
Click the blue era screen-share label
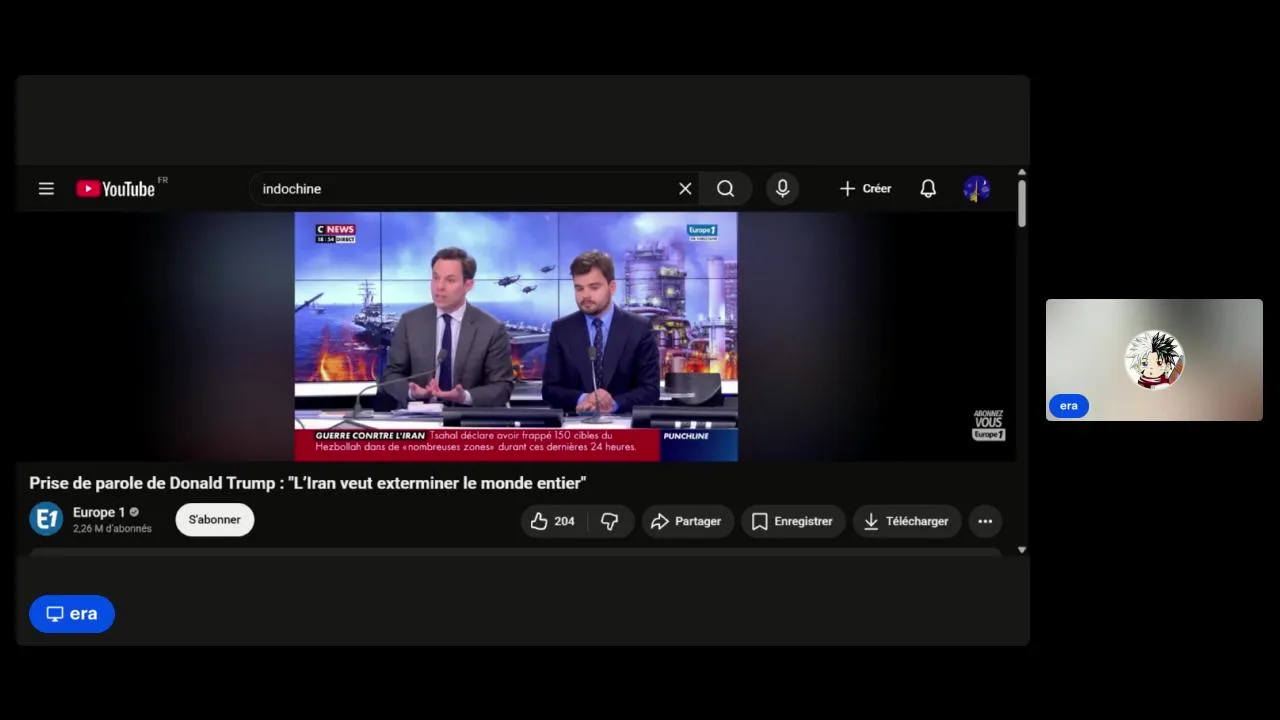[x=72, y=614]
